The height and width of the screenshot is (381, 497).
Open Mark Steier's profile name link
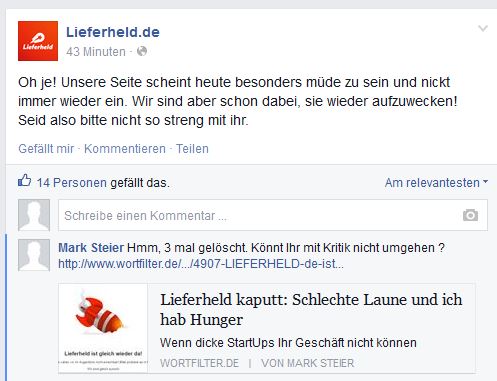click(x=91, y=248)
